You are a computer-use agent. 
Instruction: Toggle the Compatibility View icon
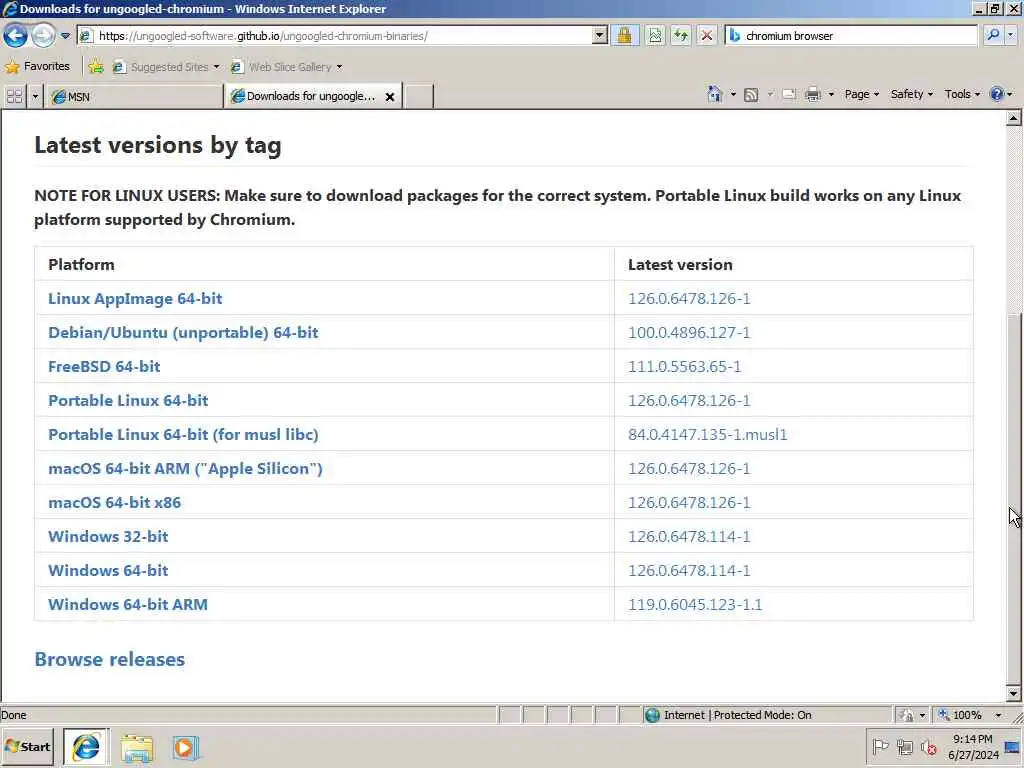click(654, 36)
